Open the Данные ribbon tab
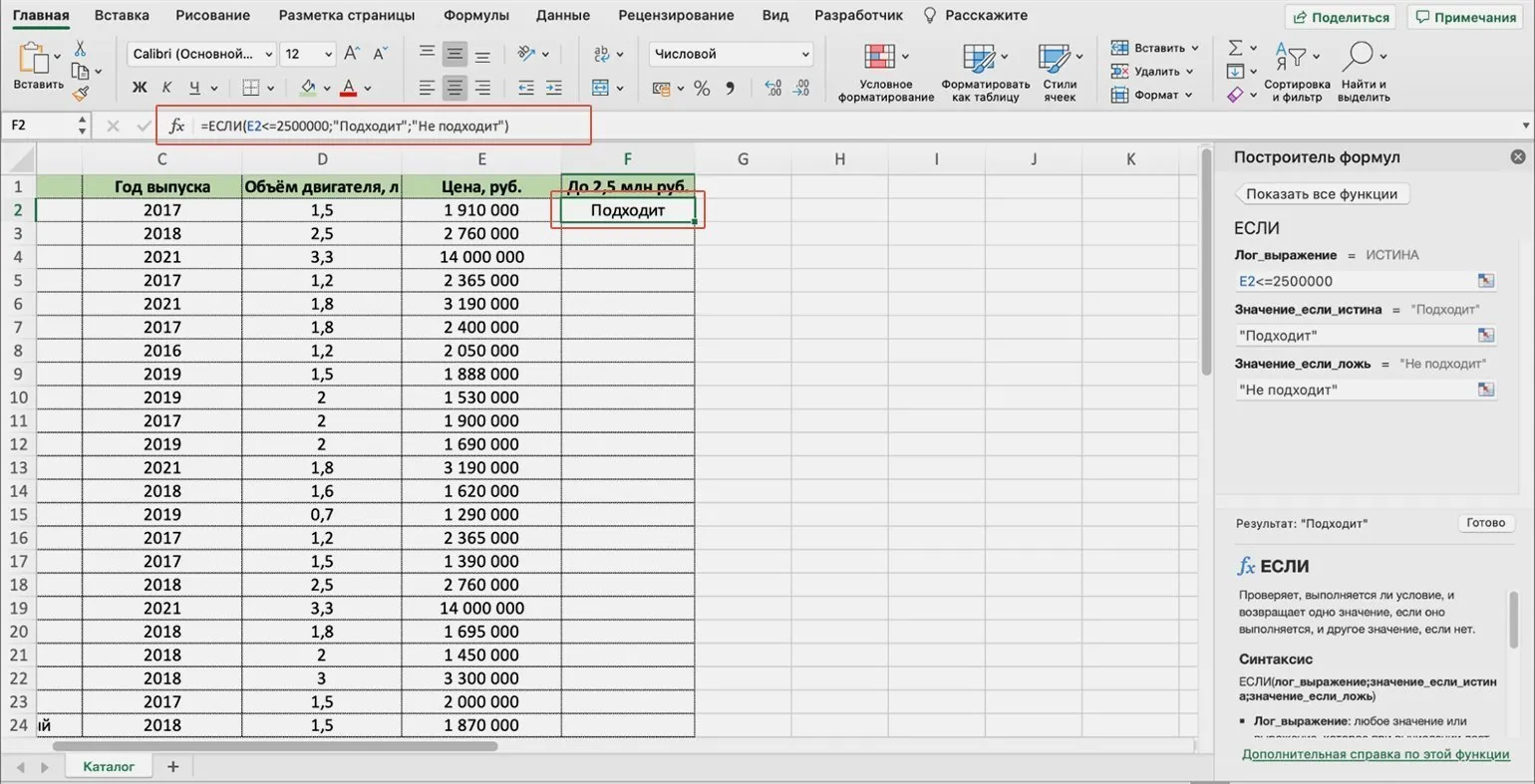The height and width of the screenshot is (784, 1535). [x=562, y=15]
